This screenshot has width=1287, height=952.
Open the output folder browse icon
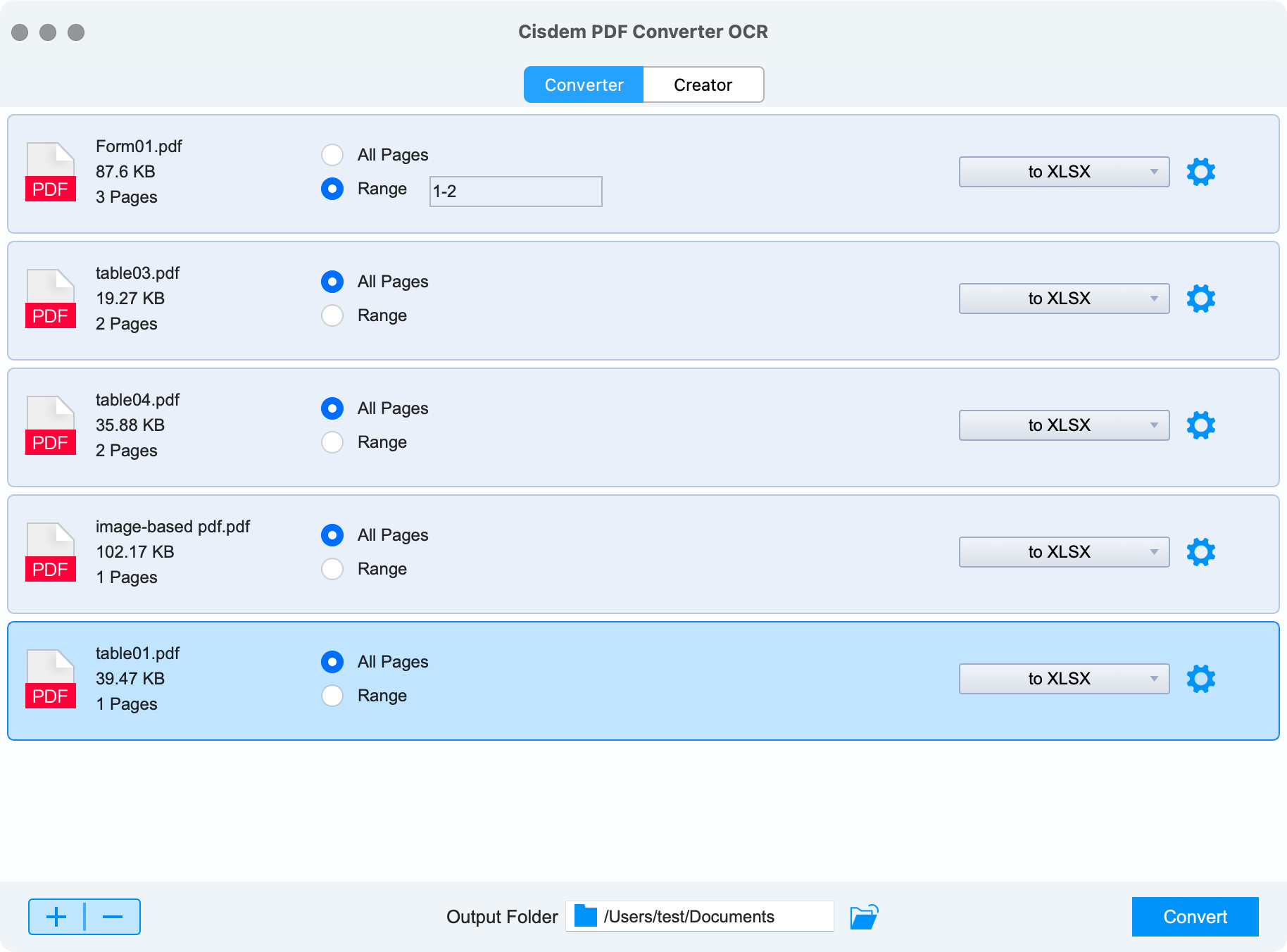pyautogui.click(x=864, y=917)
